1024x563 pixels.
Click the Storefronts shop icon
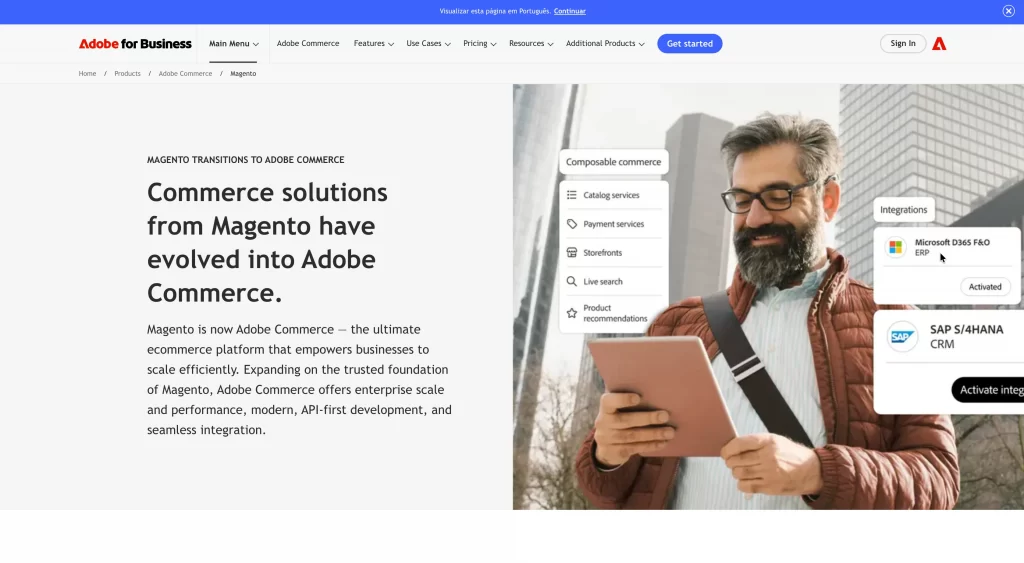pos(571,253)
